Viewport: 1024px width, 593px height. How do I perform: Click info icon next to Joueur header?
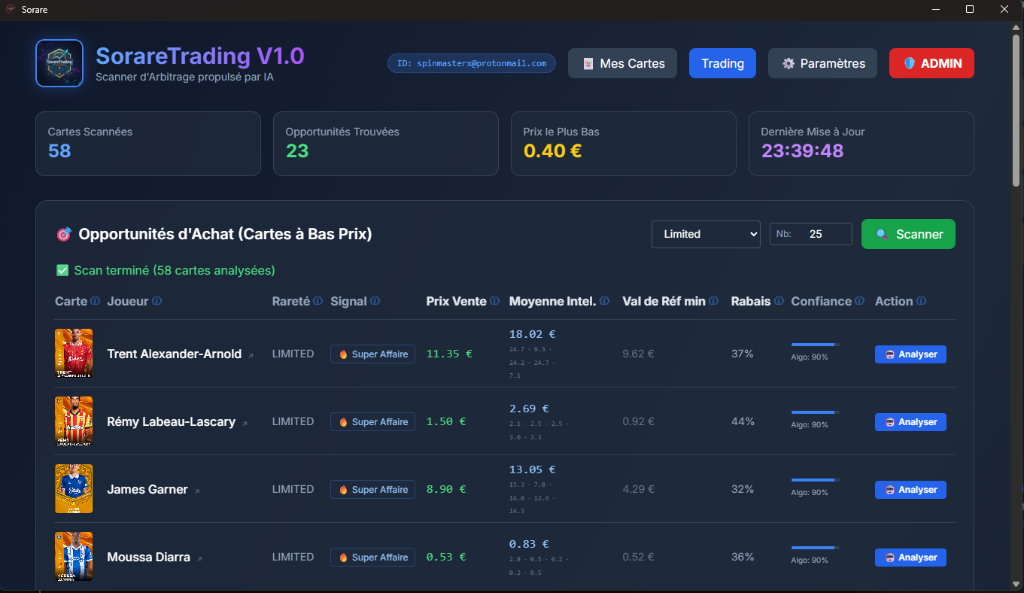pos(157,301)
